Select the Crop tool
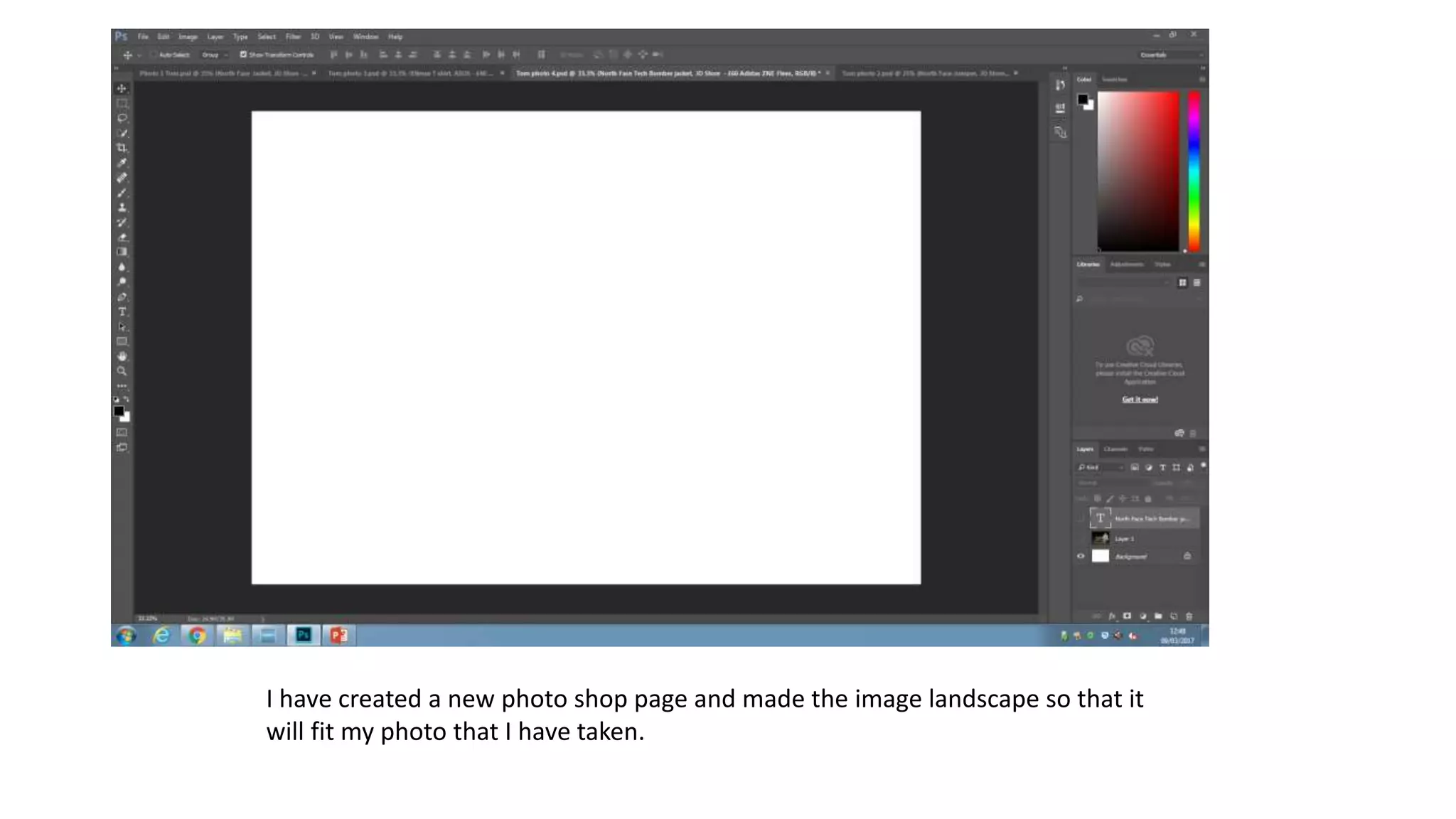1456x819 pixels. (x=122, y=148)
